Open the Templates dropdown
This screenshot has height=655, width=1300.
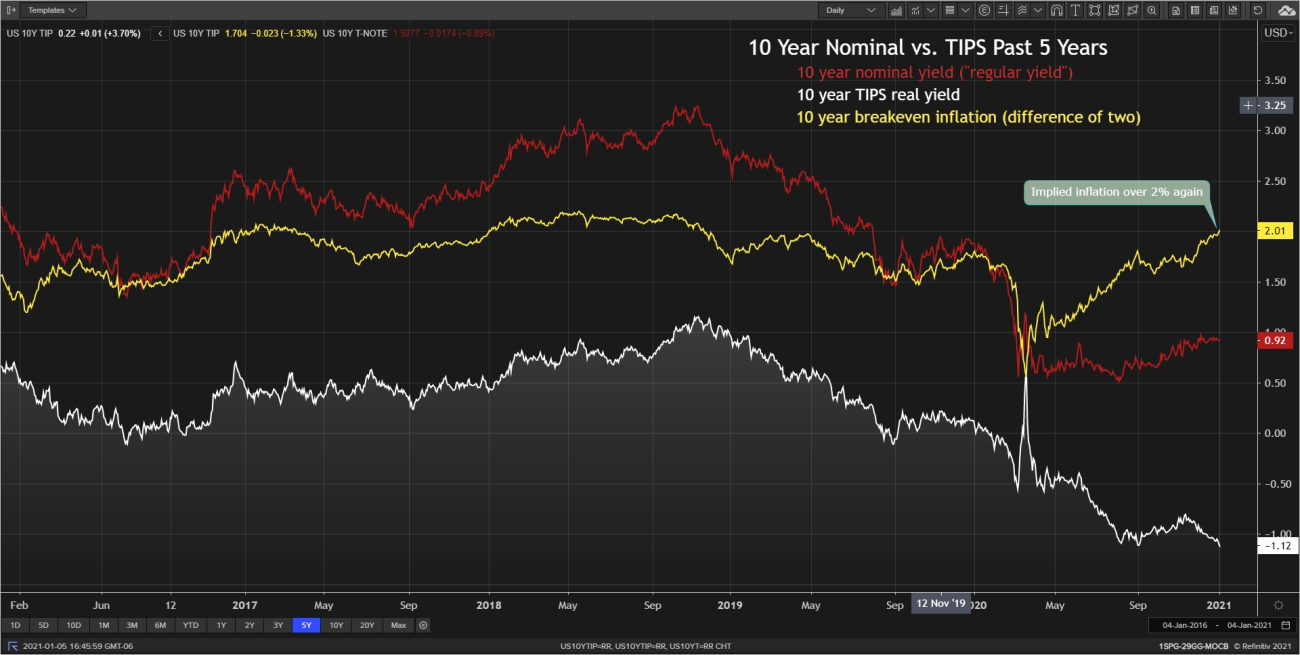[53, 10]
